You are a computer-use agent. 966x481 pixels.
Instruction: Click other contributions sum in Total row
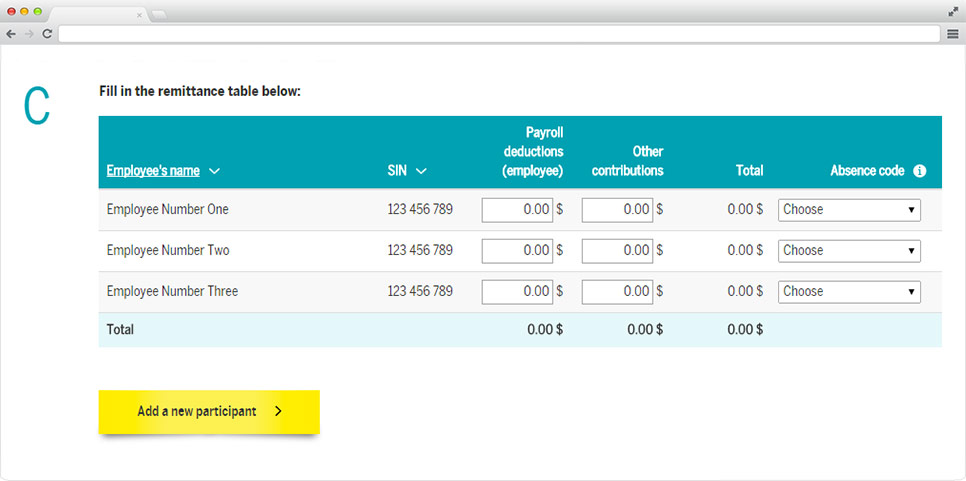645,329
